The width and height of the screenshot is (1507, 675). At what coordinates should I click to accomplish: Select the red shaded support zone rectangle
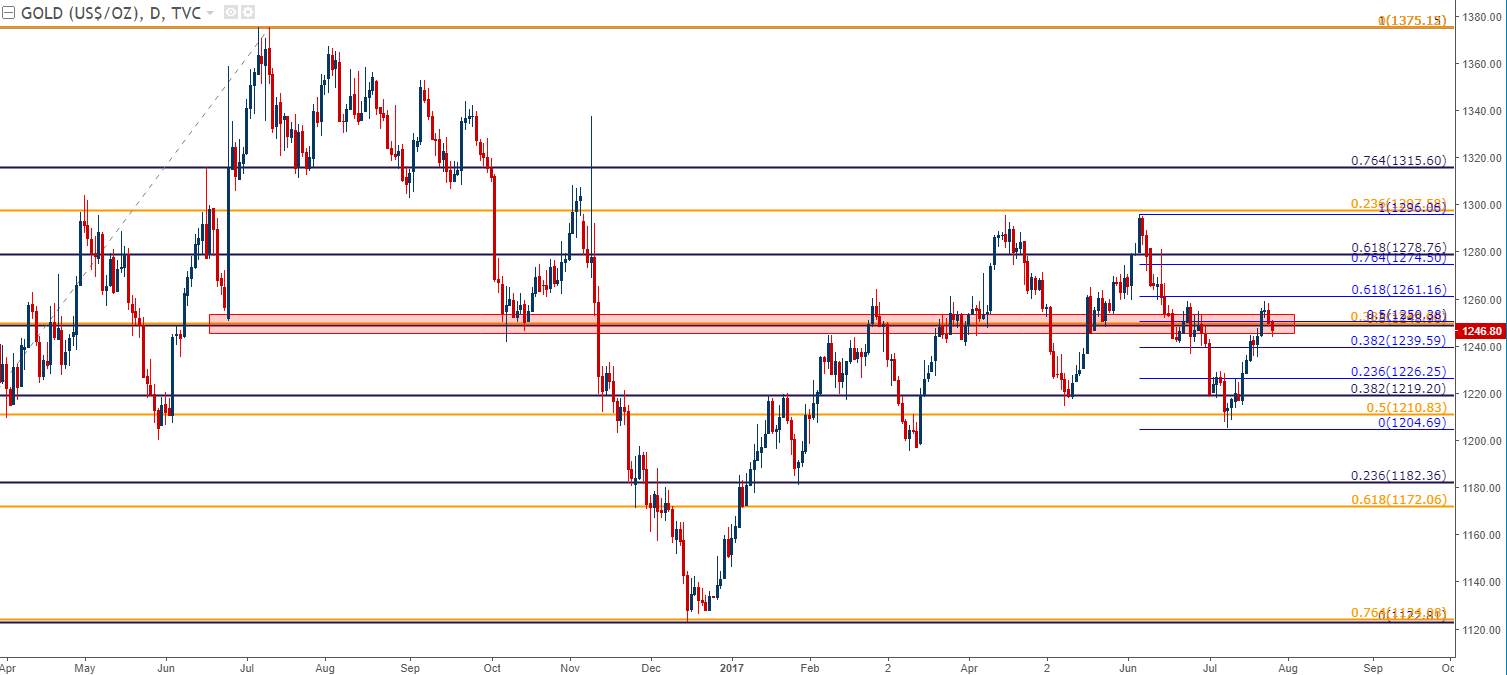pyautogui.click(x=752, y=324)
